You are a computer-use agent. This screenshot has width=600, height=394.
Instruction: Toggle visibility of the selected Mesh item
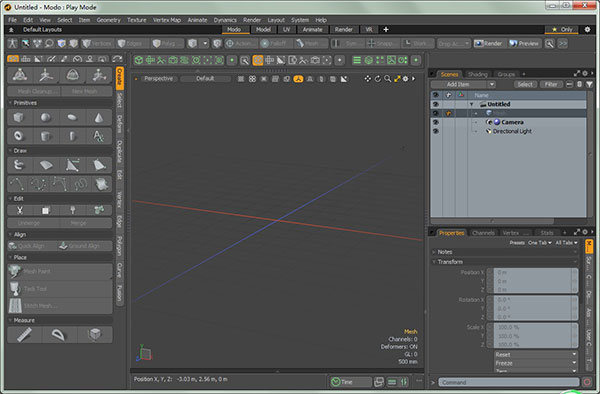(435, 113)
